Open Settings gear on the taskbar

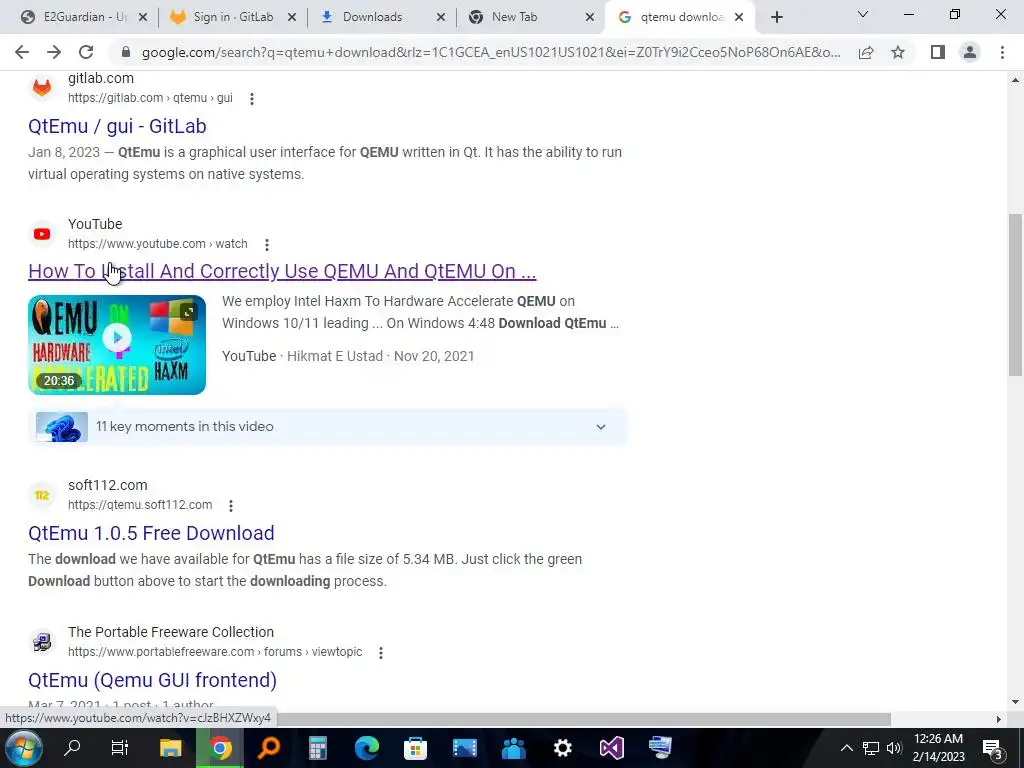coord(562,748)
